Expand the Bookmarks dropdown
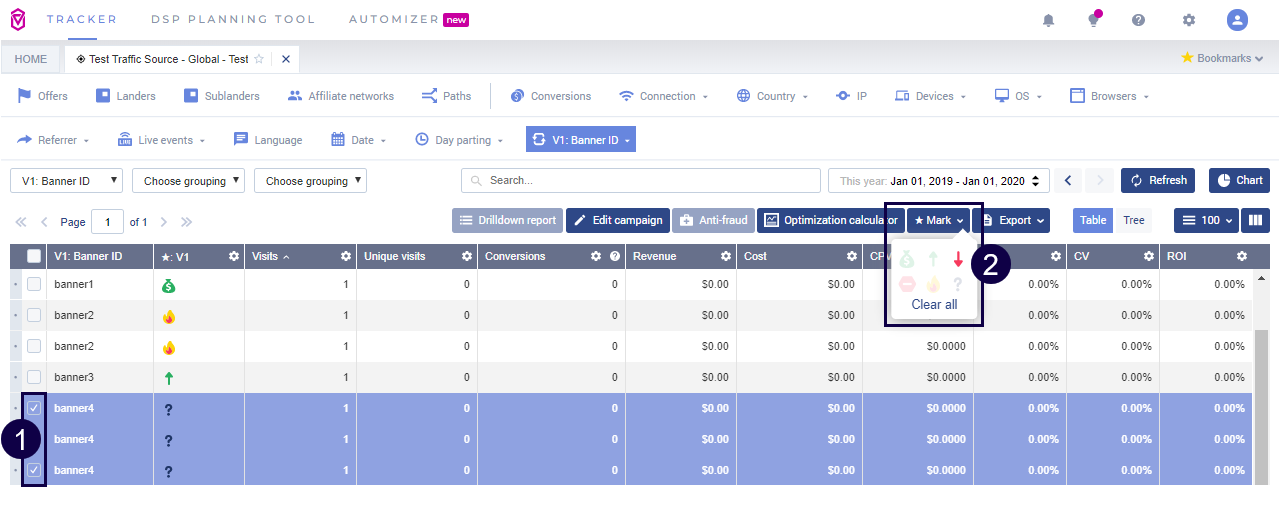This screenshot has height=523, width=1279. (x=1222, y=58)
